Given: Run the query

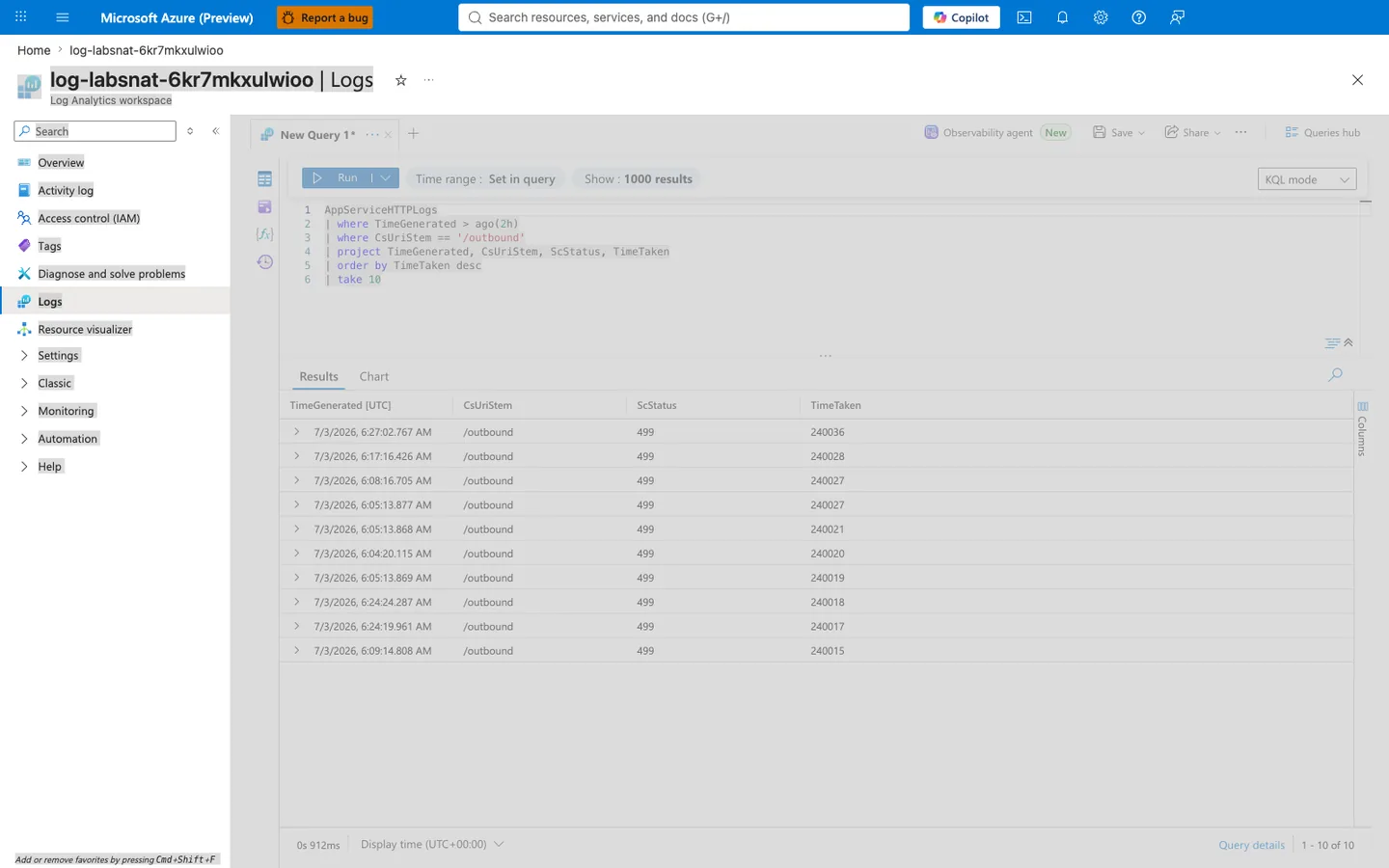Looking at the screenshot, I should pyautogui.click(x=337, y=178).
